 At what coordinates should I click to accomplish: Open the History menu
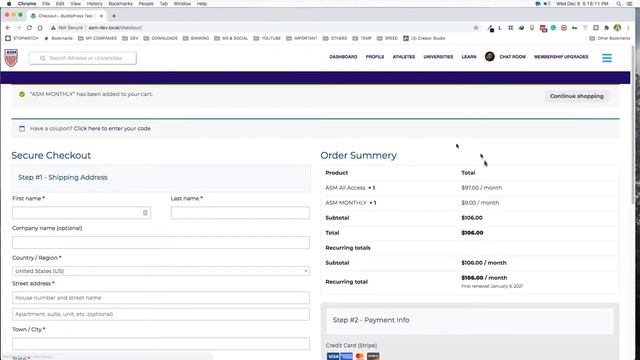point(95,4)
